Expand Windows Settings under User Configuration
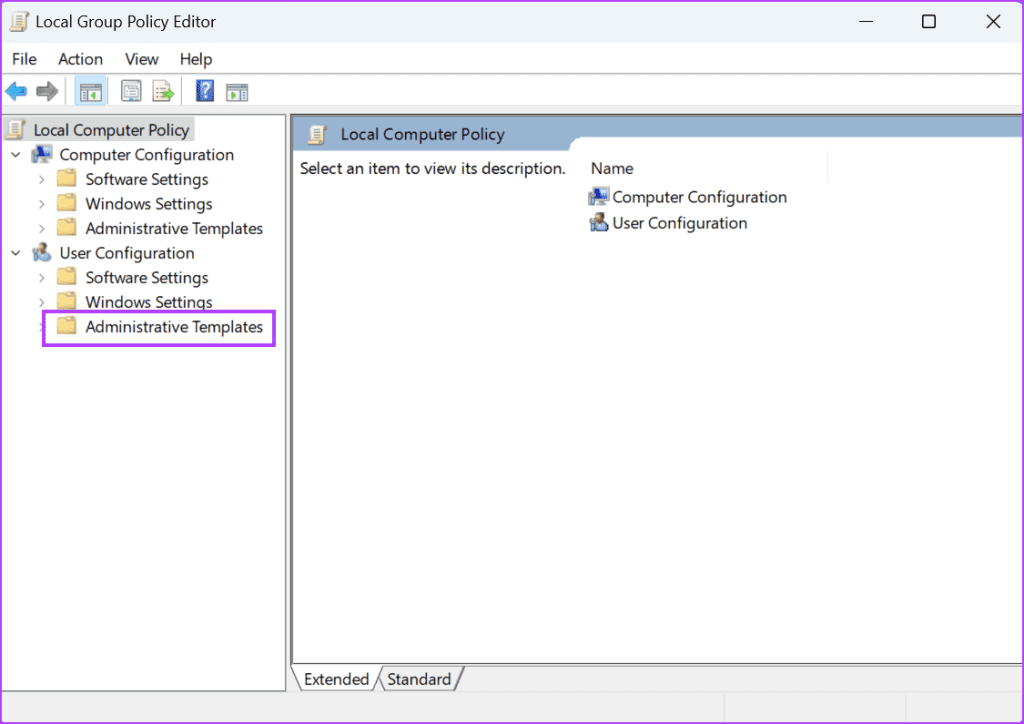This screenshot has height=724, width=1024. 42,302
